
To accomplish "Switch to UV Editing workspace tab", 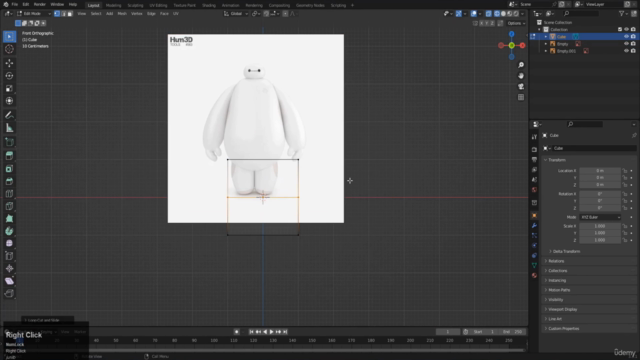I will pyautogui.click(x=158, y=5).
